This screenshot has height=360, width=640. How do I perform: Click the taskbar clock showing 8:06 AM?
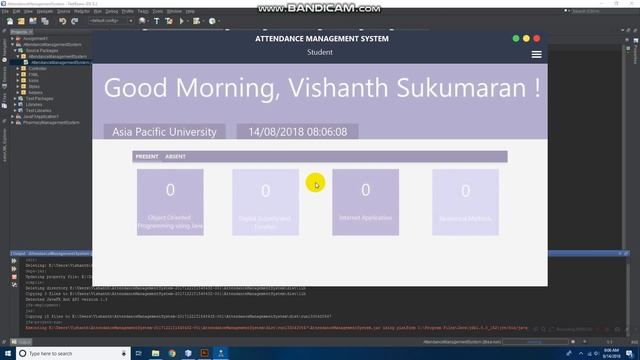tap(611, 353)
